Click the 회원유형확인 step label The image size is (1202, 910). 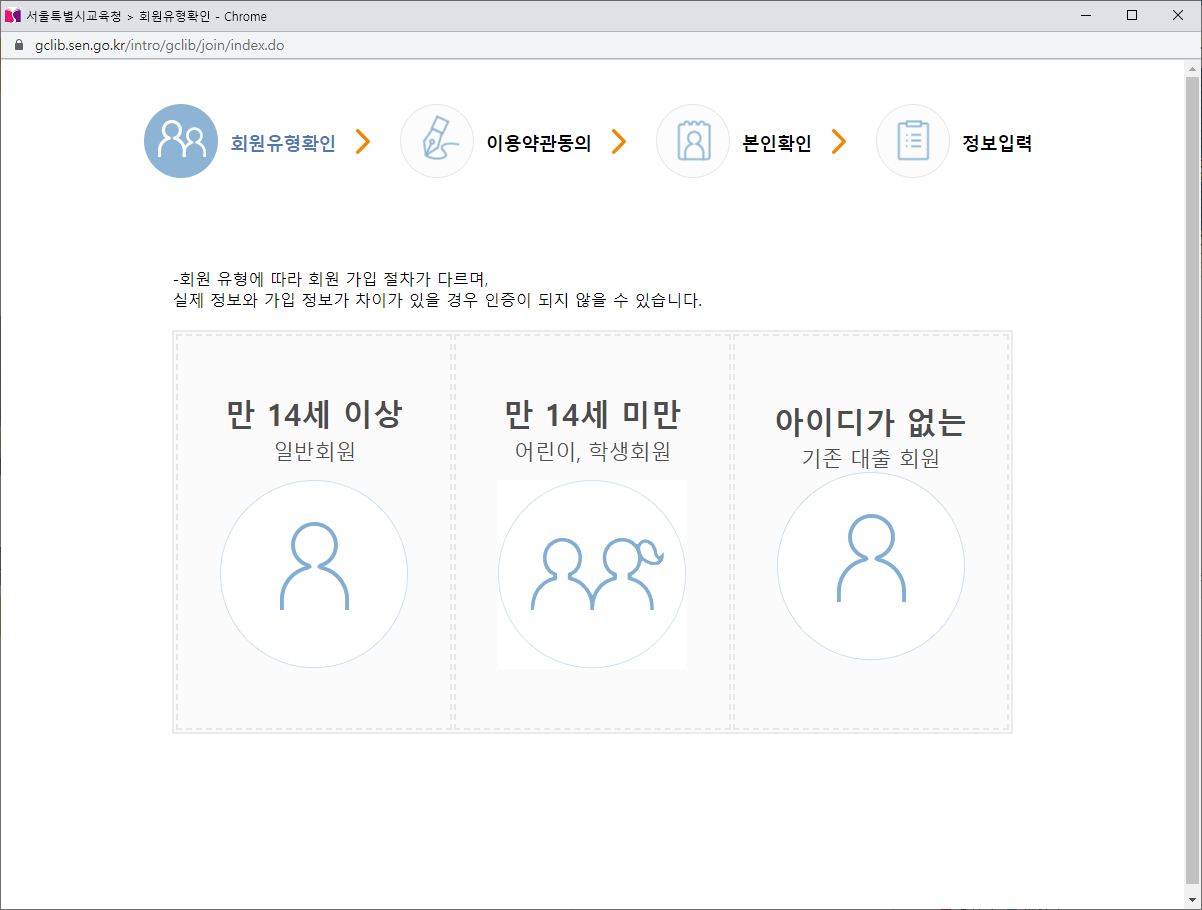(283, 143)
